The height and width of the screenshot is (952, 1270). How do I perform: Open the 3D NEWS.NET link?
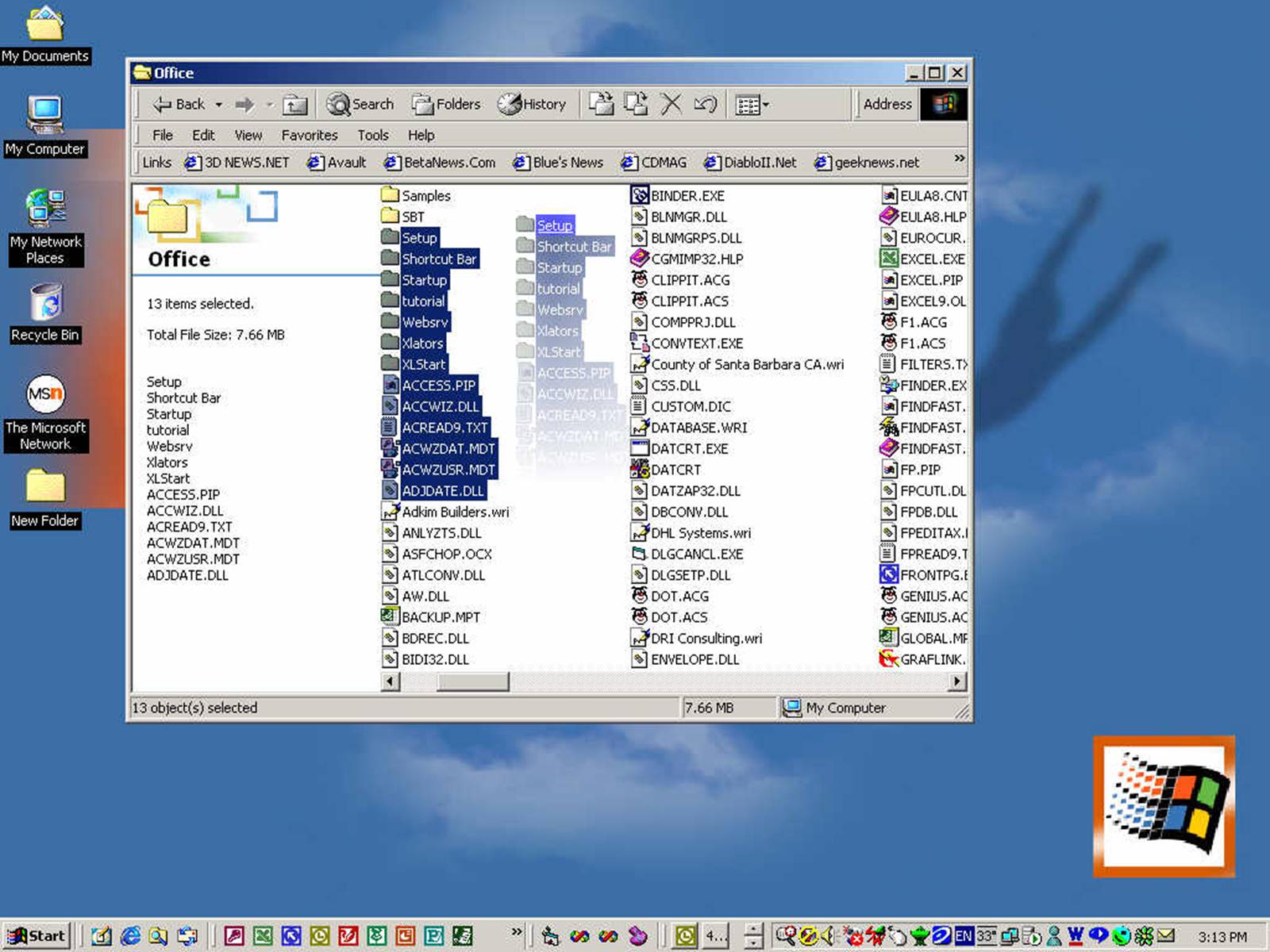(237, 162)
